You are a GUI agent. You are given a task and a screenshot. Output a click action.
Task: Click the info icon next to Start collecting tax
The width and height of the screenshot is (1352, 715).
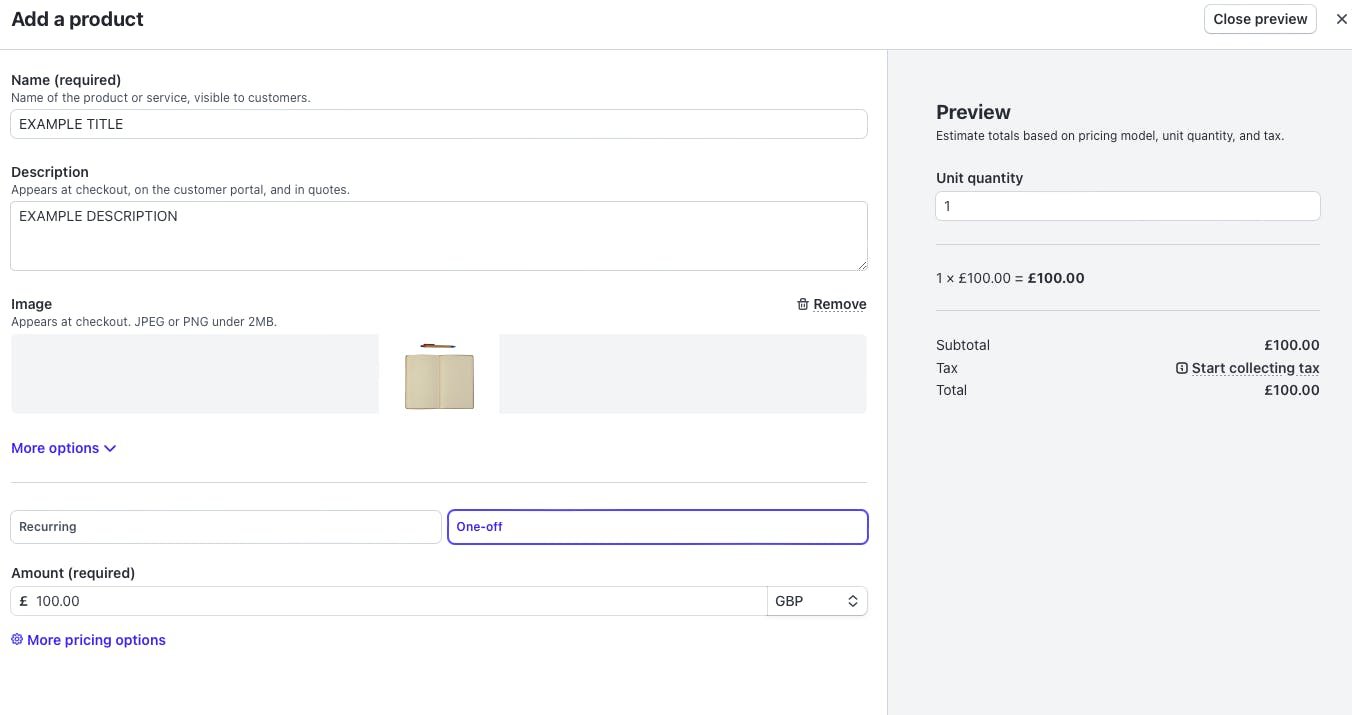(x=1182, y=368)
